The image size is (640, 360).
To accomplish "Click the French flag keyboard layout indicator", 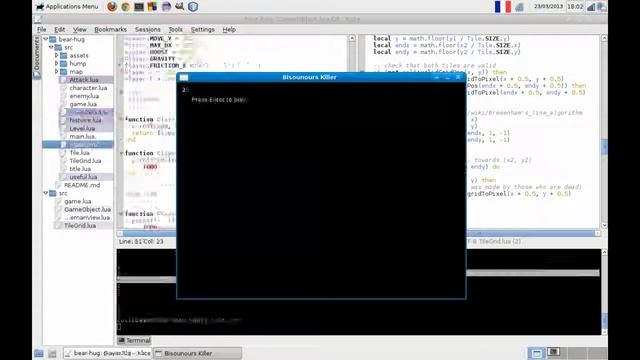I will click(x=502, y=7).
